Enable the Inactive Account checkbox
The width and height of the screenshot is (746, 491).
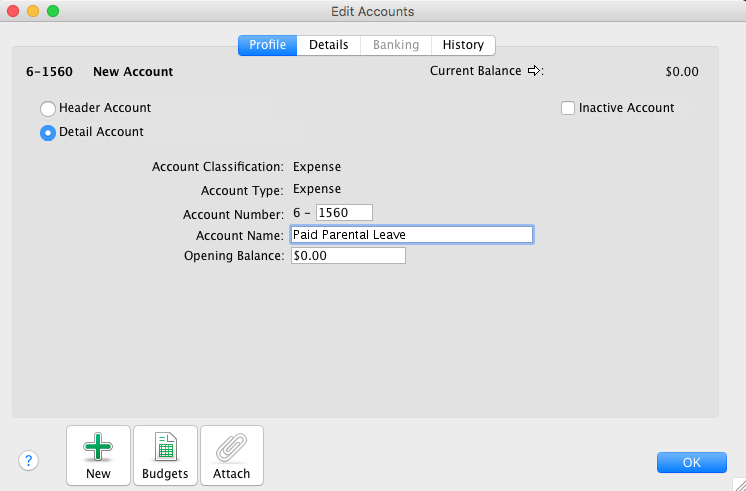coord(568,108)
